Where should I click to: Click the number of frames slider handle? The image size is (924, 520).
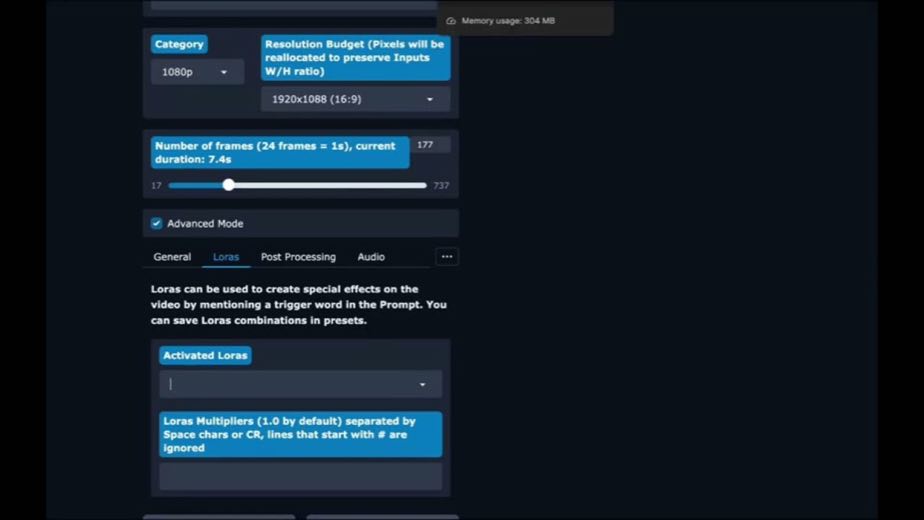click(229, 185)
